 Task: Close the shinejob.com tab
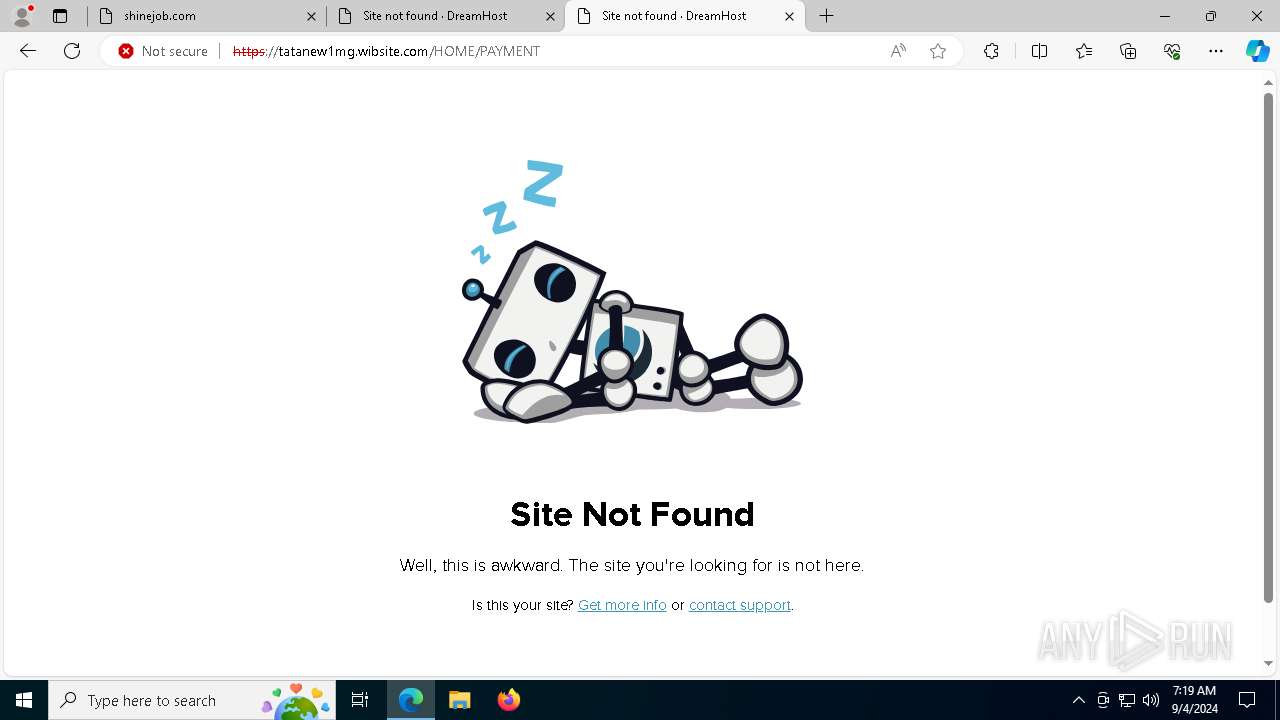point(311,16)
